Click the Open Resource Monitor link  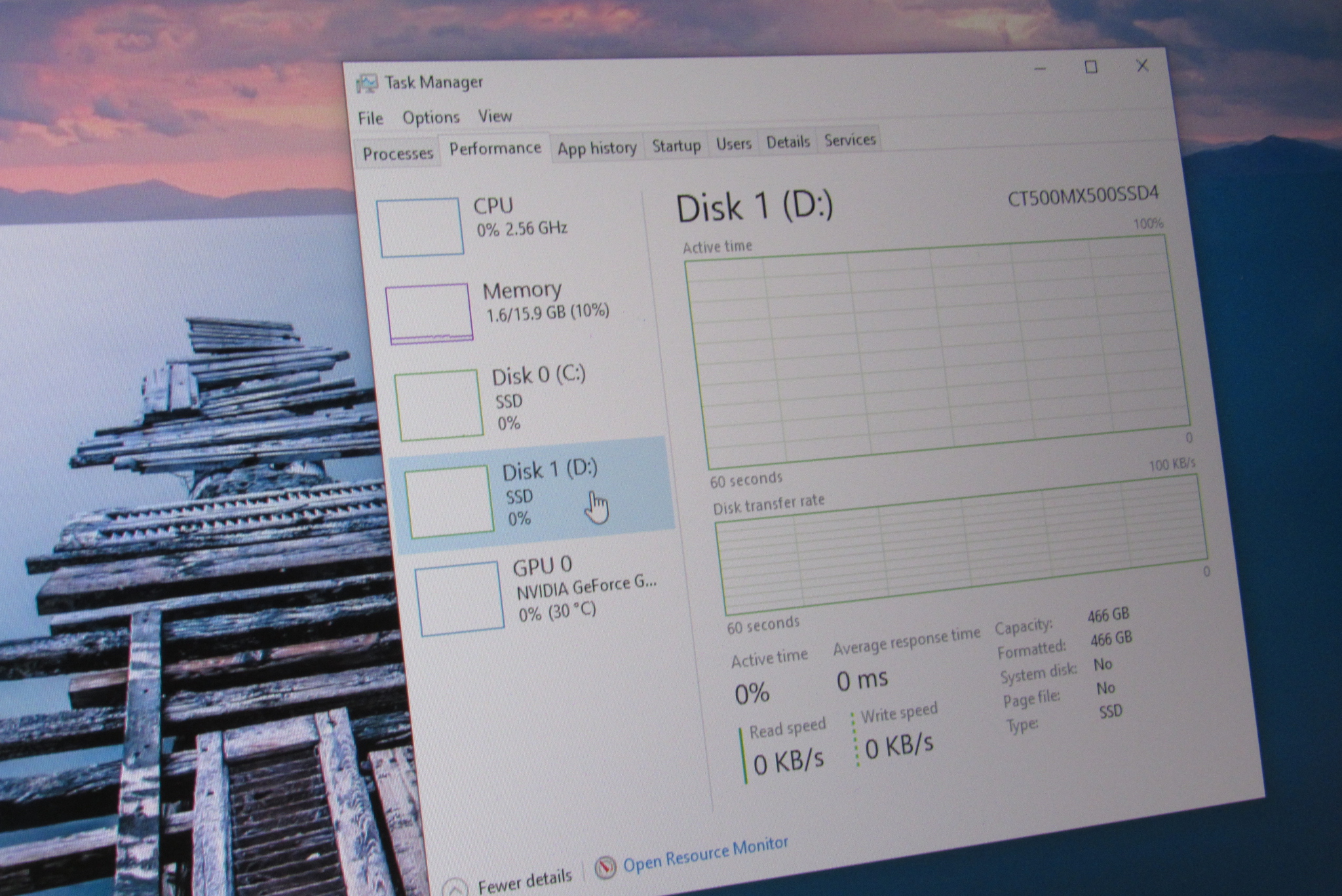click(x=705, y=854)
